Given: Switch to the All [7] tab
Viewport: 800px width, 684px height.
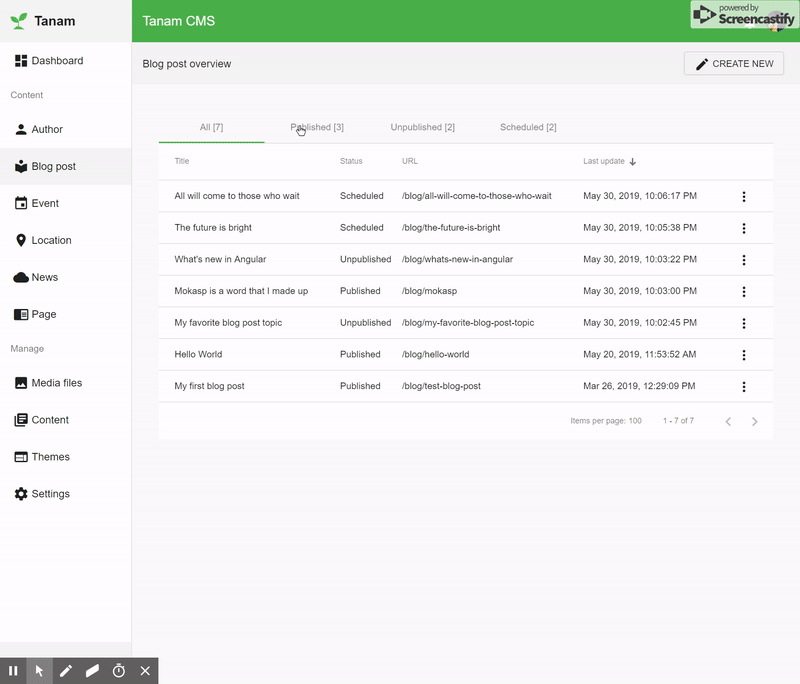Looking at the screenshot, I should [x=211, y=127].
